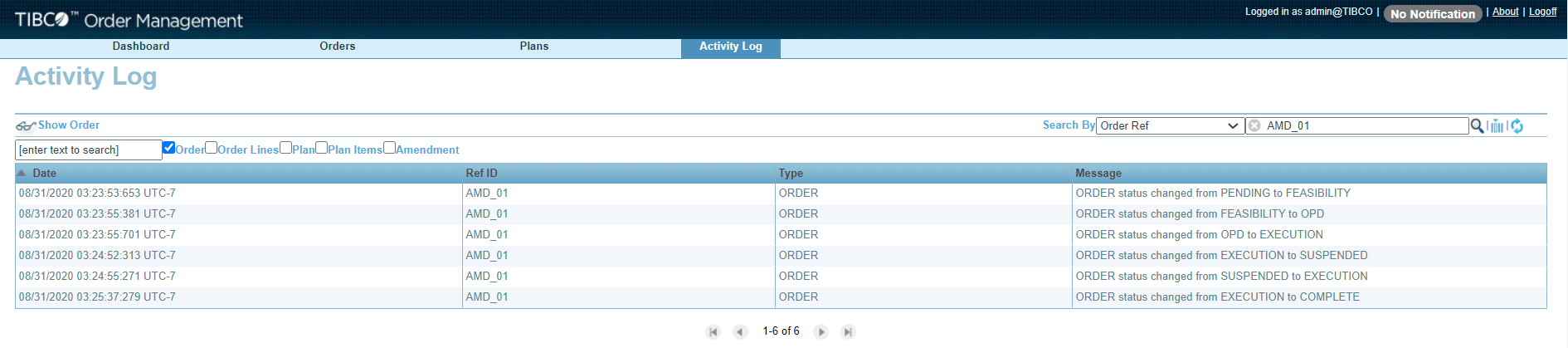
Task: Click the Show Order glasses icon
Action: tap(25, 125)
